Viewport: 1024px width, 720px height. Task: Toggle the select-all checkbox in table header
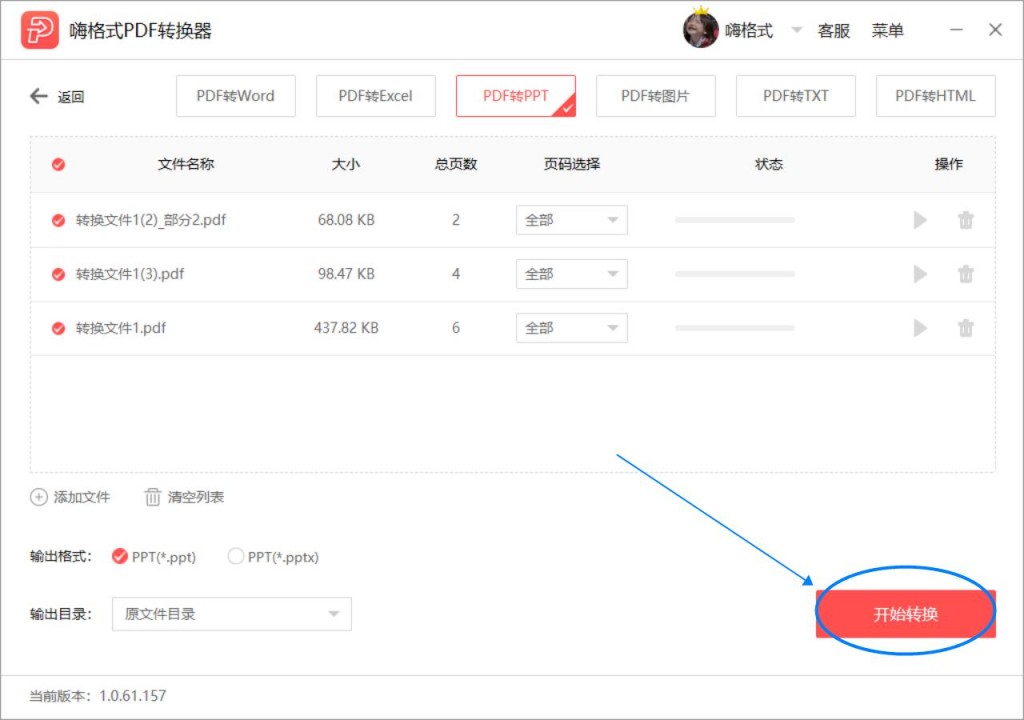click(58, 164)
